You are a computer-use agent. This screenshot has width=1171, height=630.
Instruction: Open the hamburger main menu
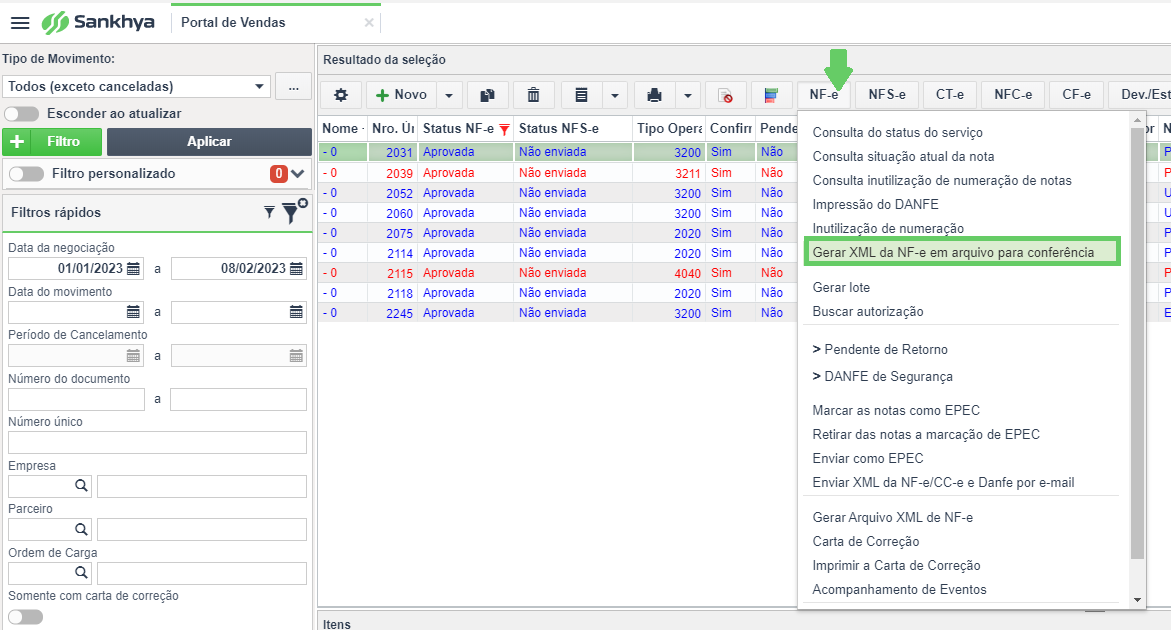[x=20, y=23]
